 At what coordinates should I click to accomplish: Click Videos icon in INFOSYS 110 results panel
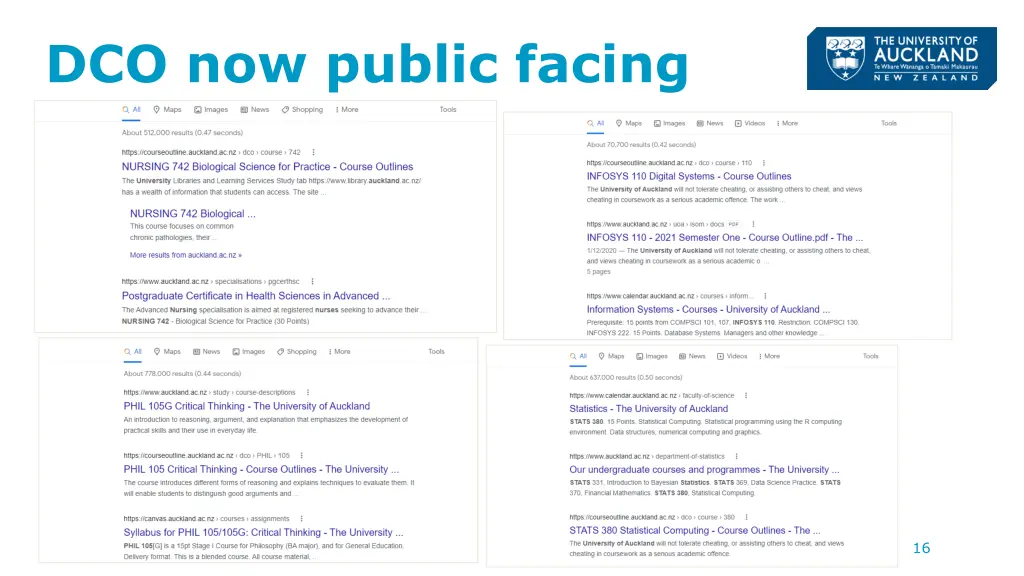738,123
